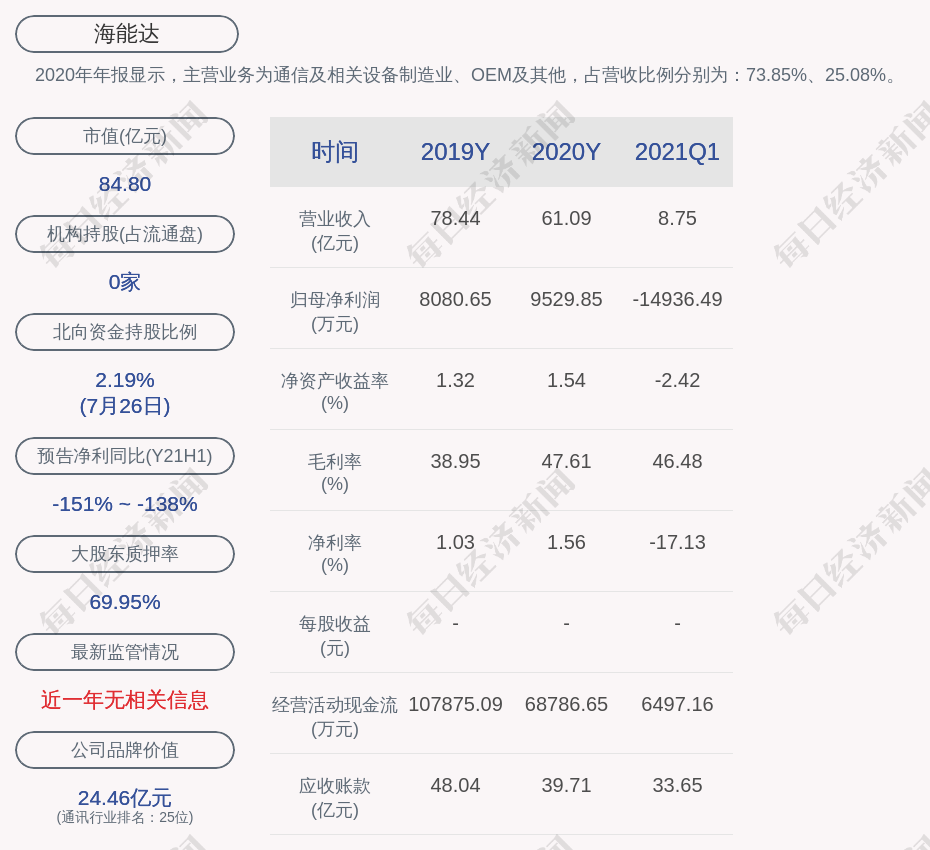The width and height of the screenshot is (930, 850).
Task: Select net profit value 9529.85
Action: pyautogui.click(x=566, y=300)
